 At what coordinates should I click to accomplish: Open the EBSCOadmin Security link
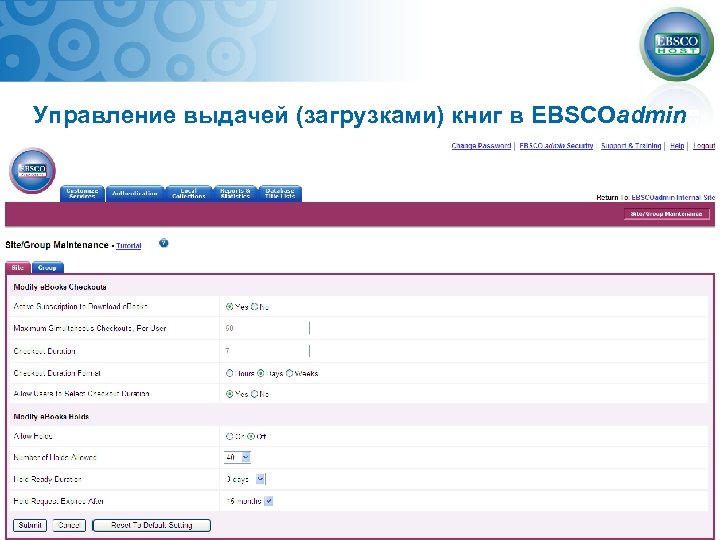[556, 146]
